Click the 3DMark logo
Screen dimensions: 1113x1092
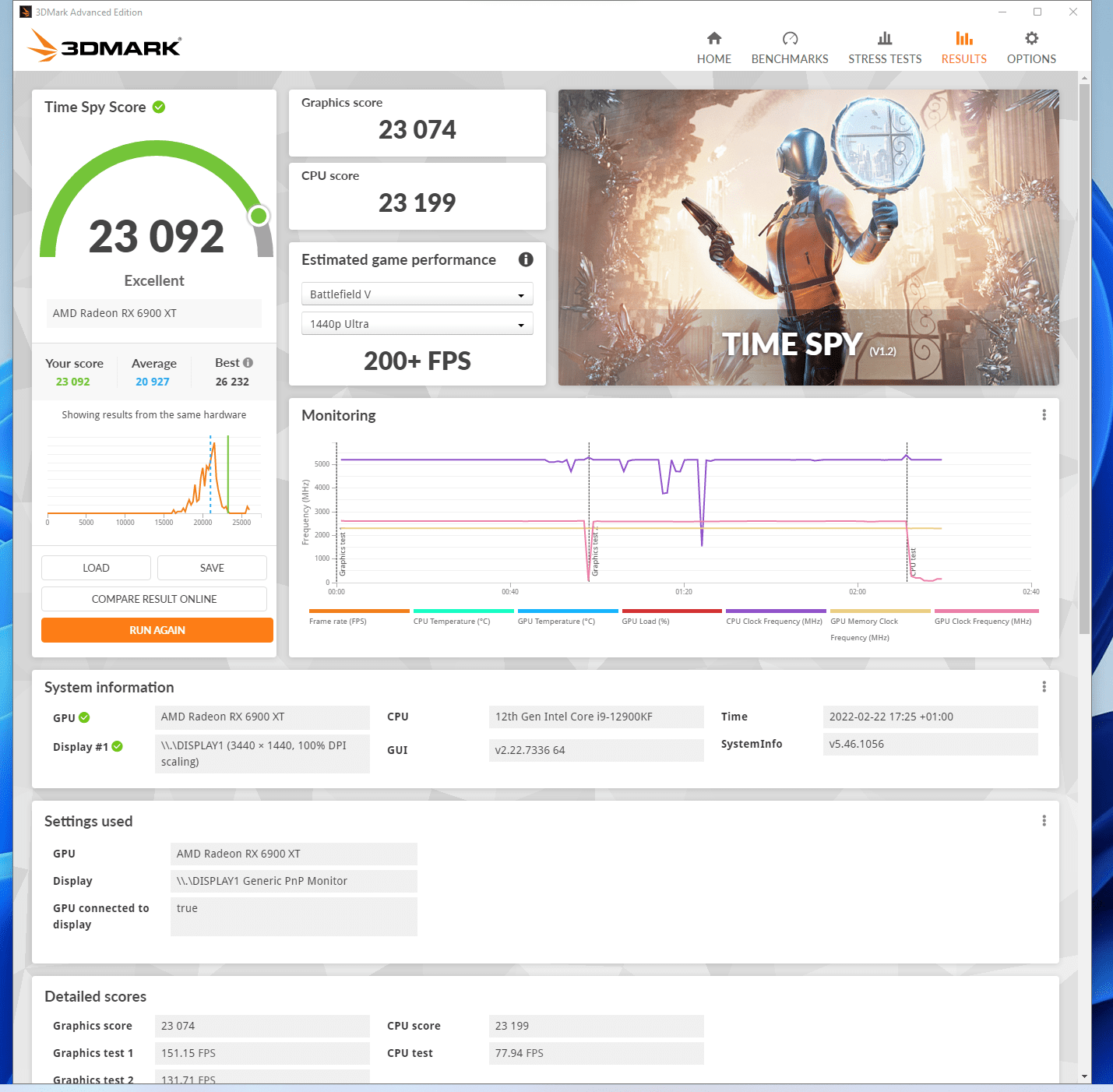click(104, 45)
